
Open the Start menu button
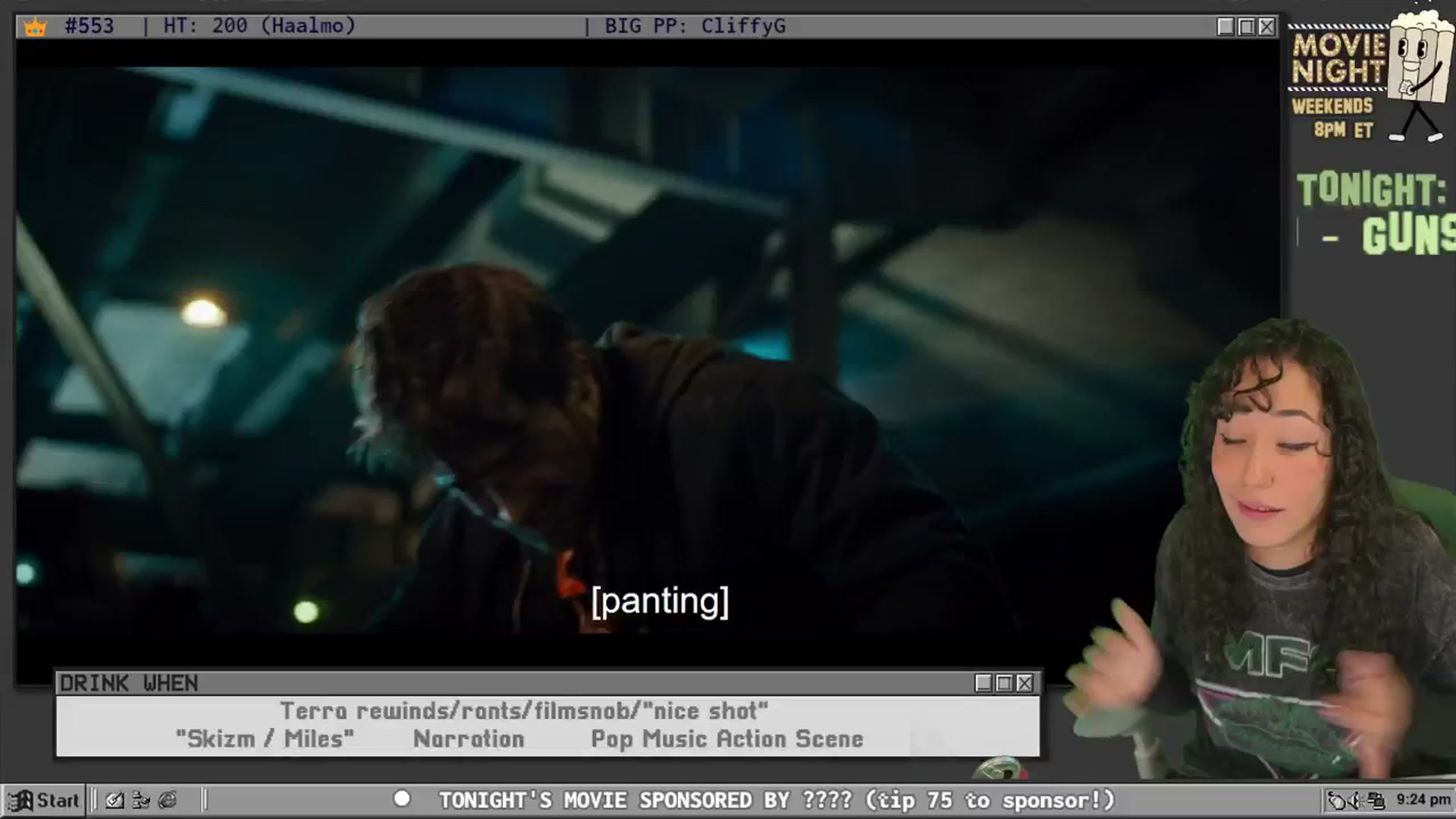coord(44,800)
